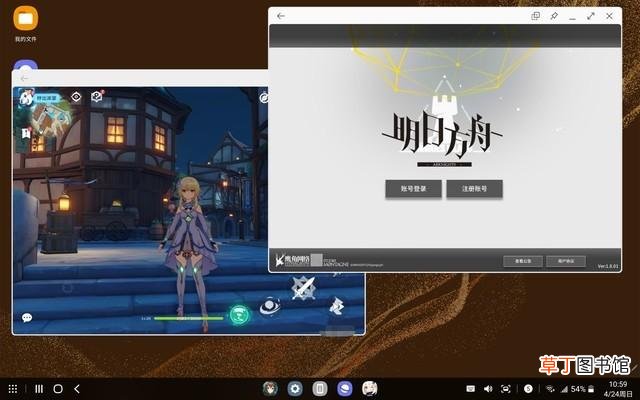
Task: Tap the crossed swords attack button in Genshin
Action: point(304,288)
